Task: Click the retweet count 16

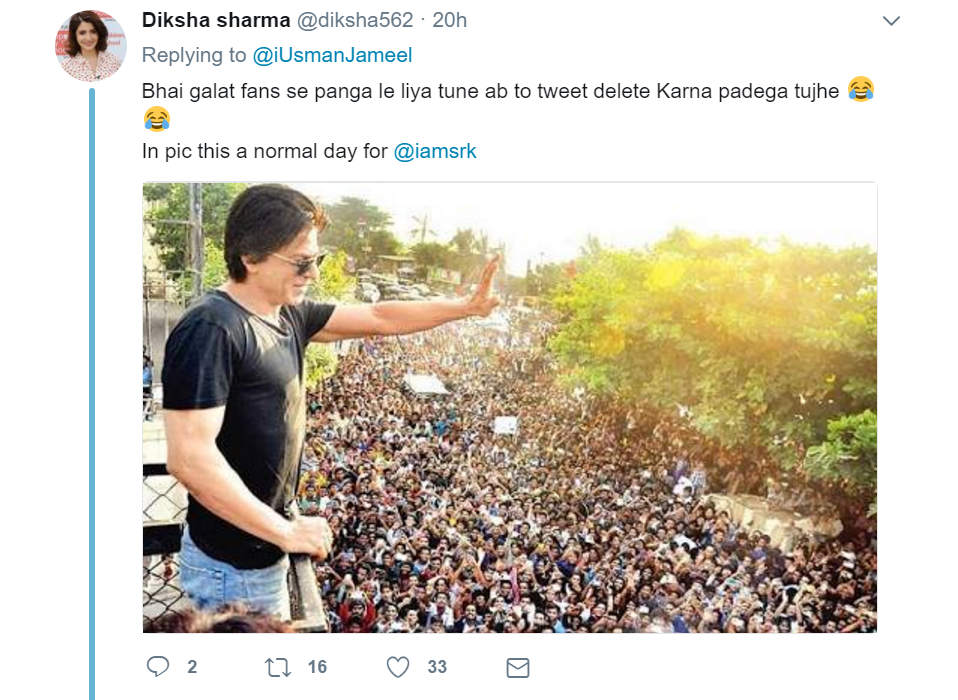Action: (x=317, y=666)
